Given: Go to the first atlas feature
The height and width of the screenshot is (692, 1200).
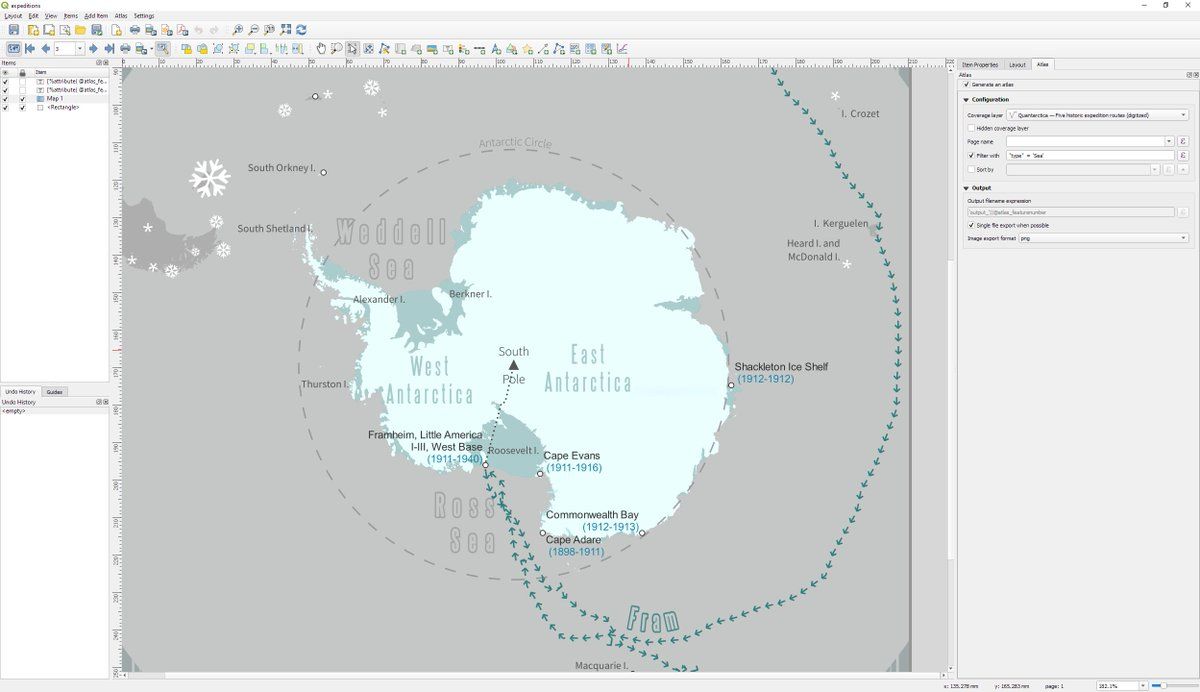Looking at the screenshot, I should point(30,48).
